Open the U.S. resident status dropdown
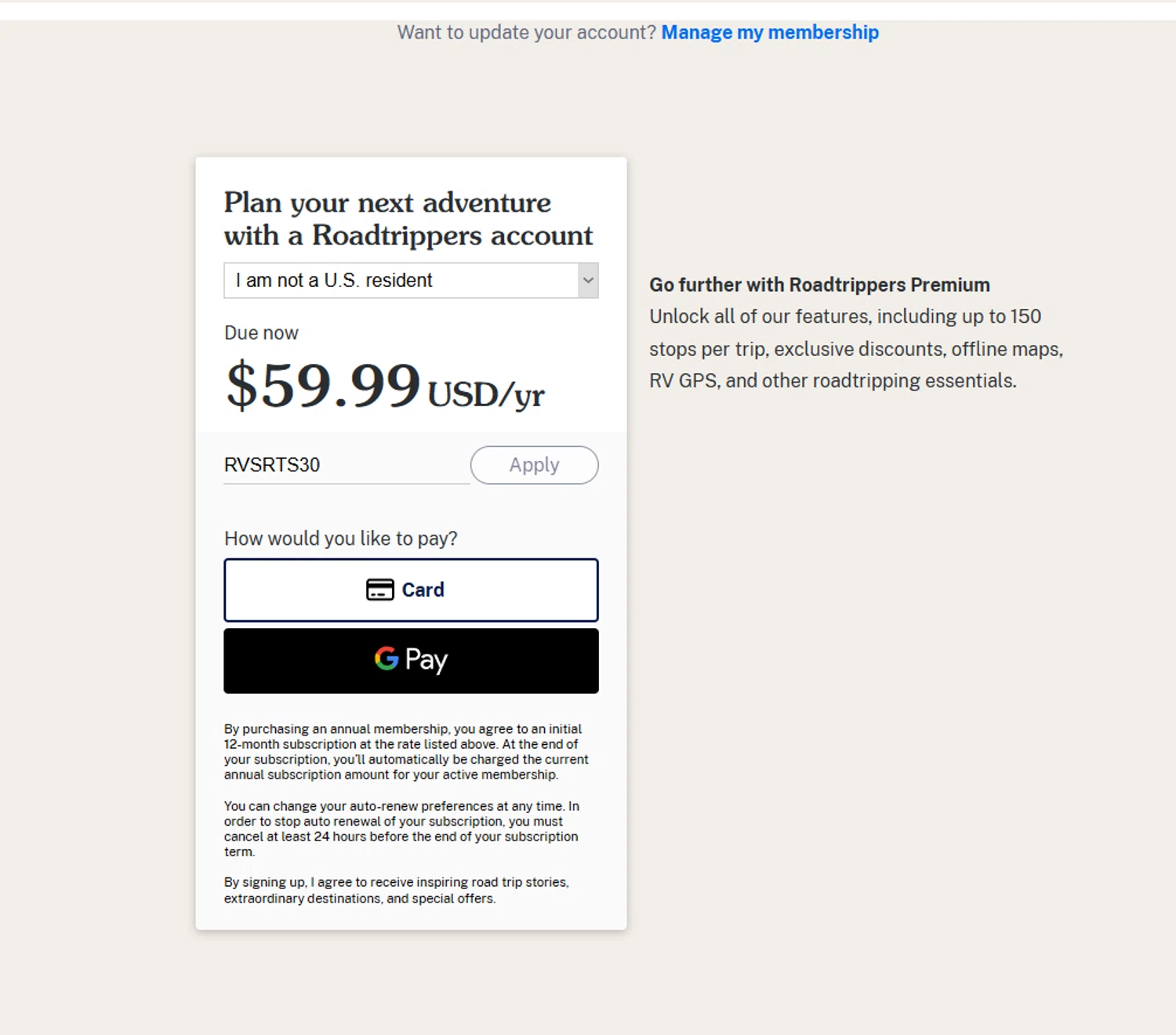 401,281
